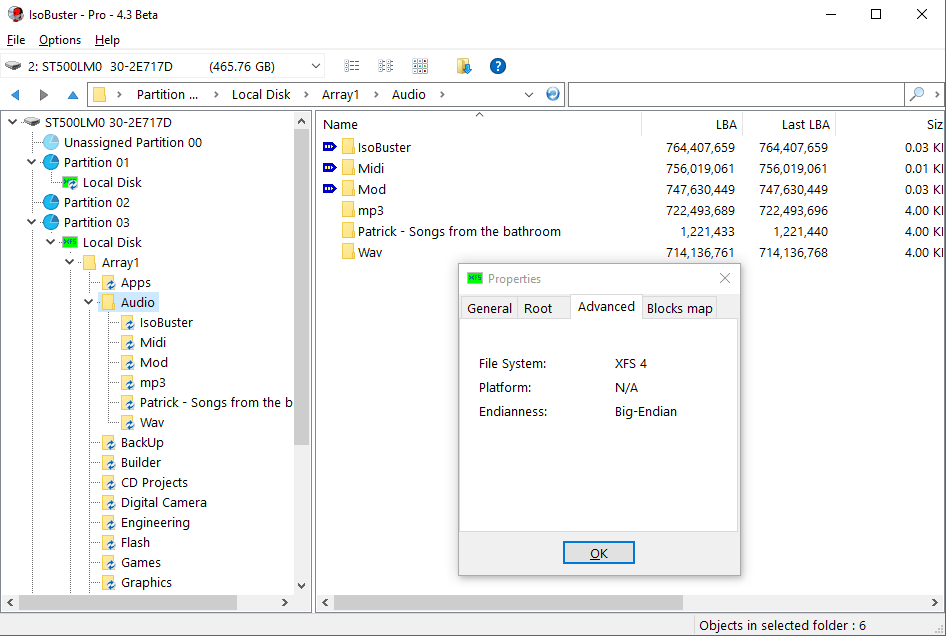Close the Properties dialog
Image resolution: width=946 pixels, height=636 pixels.
coord(725,278)
